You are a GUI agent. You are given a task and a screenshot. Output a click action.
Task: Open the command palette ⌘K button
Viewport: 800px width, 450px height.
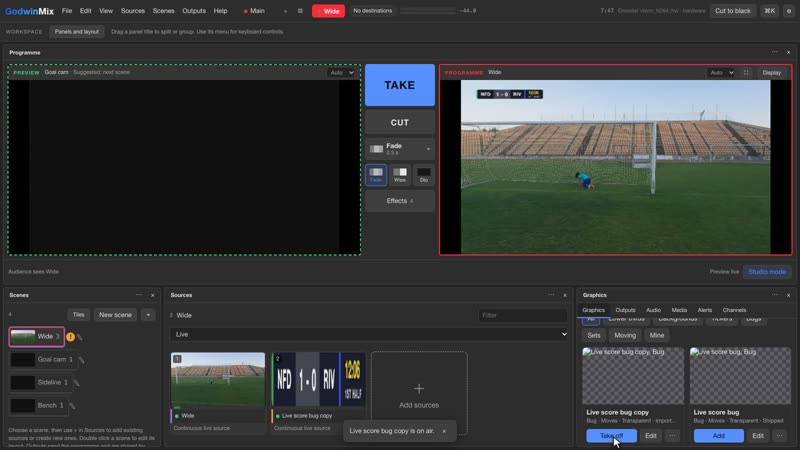coord(769,11)
